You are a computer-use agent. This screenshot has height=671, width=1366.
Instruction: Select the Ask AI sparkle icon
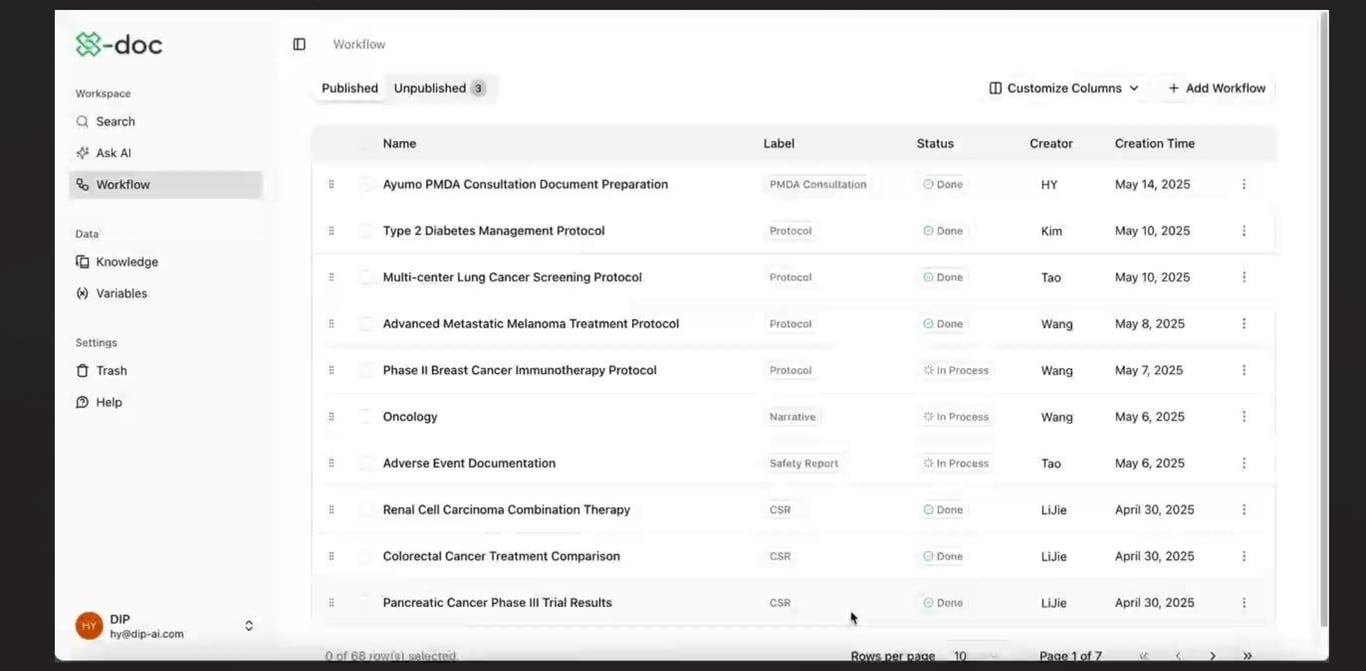point(82,152)
